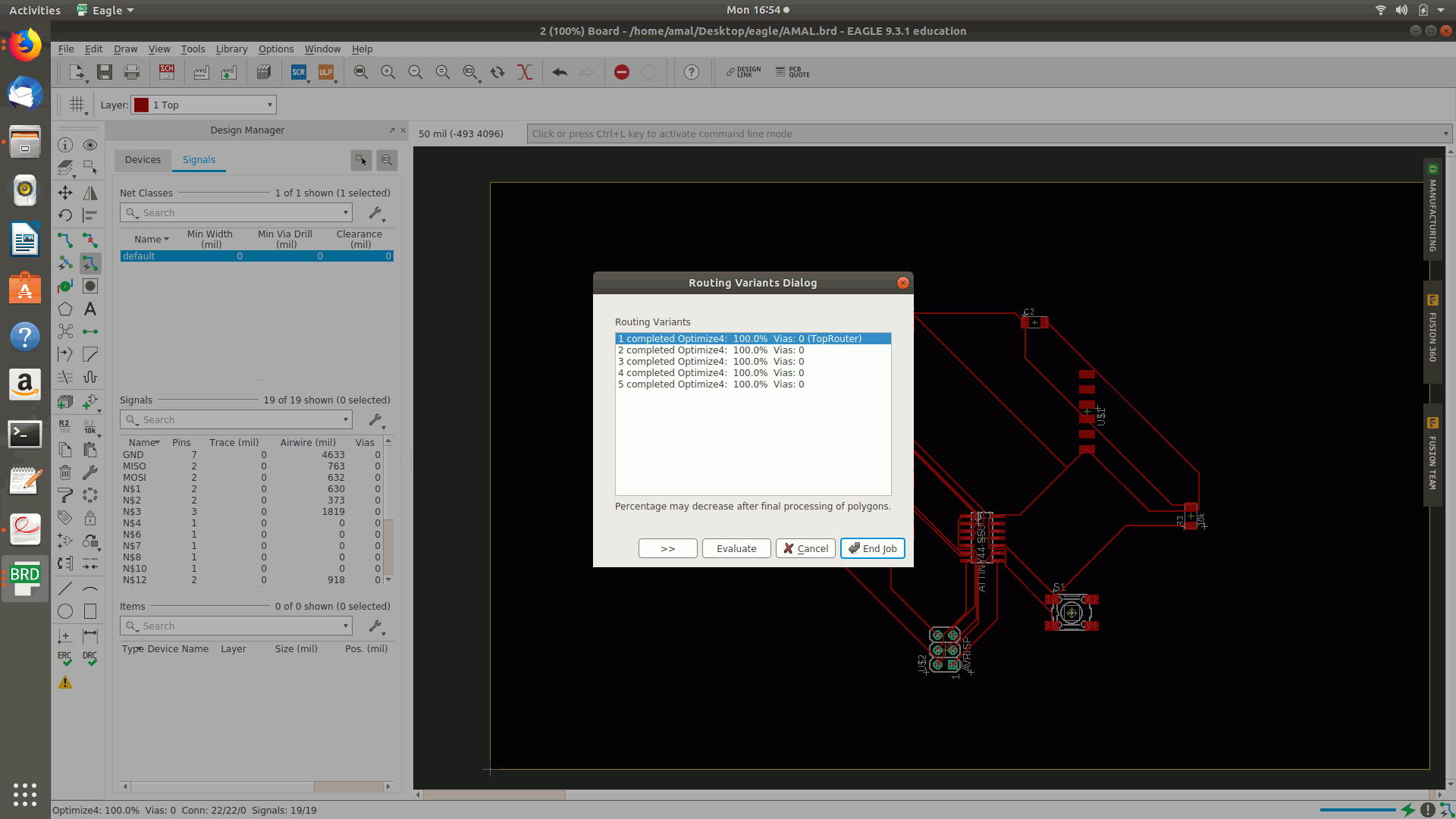Switch to the Devices tab
The width and height of the screenshot is (1456, 819).
coord(143,160)
